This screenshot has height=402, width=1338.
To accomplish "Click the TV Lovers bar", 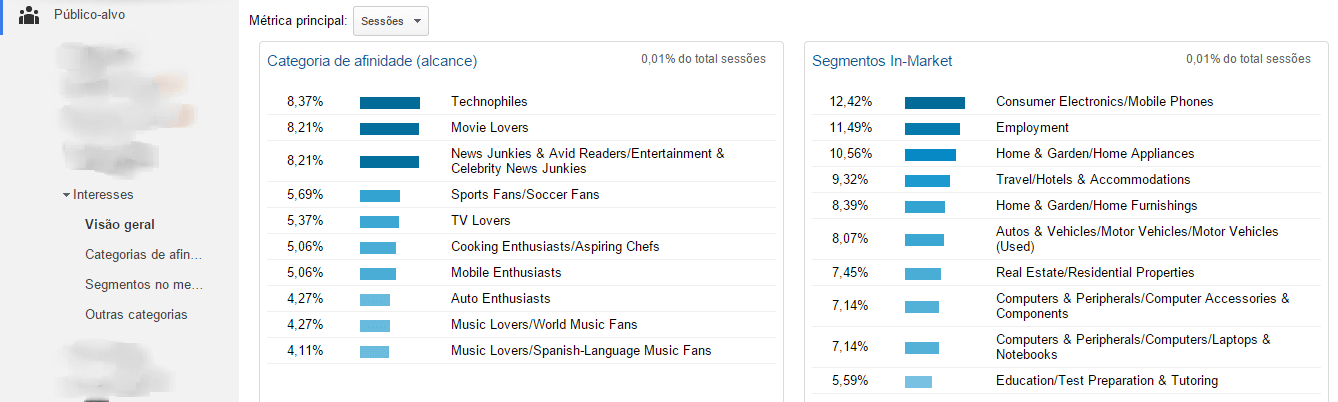I will pyautogui.click(x=379, y=221).
